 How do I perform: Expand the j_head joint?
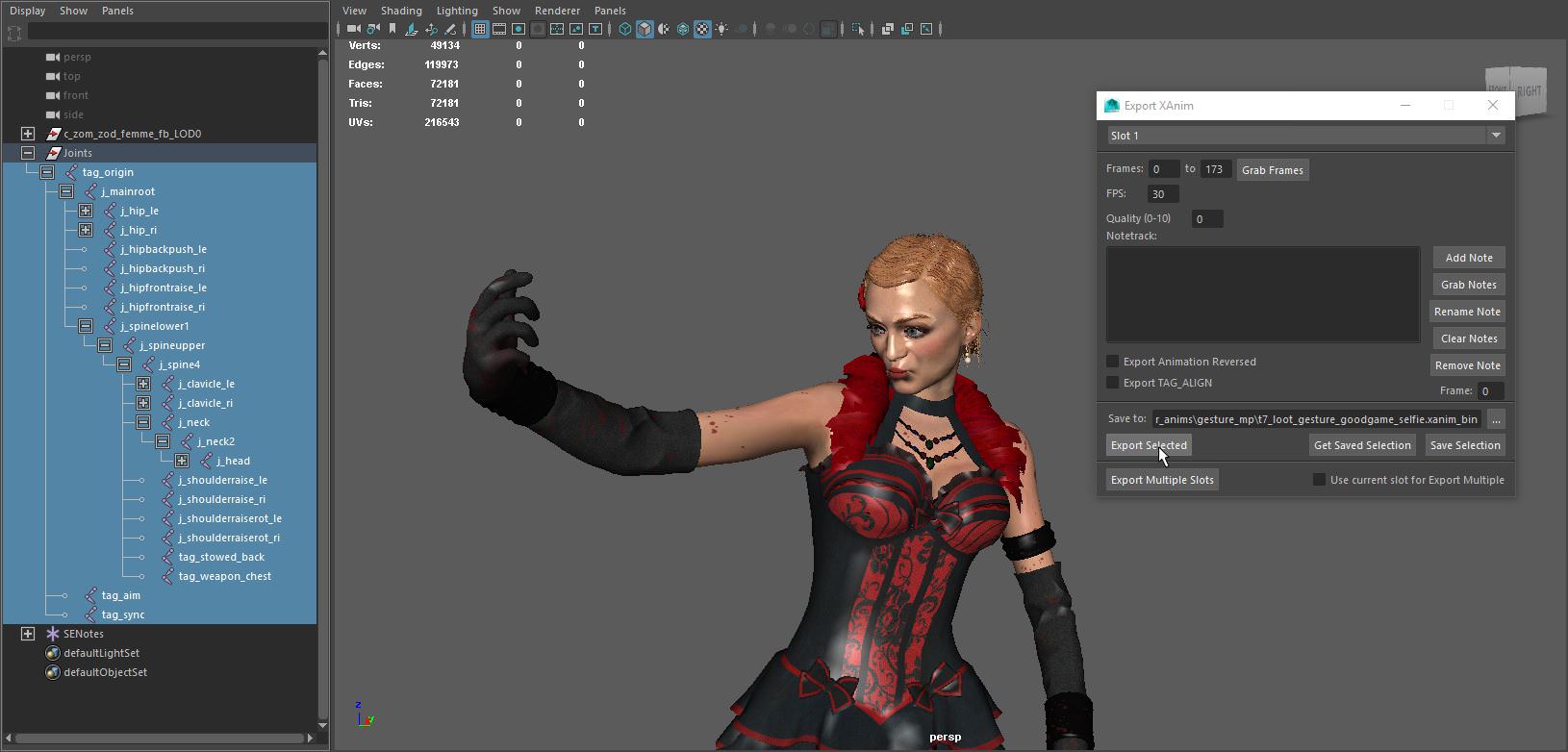[x=182, y=461]
